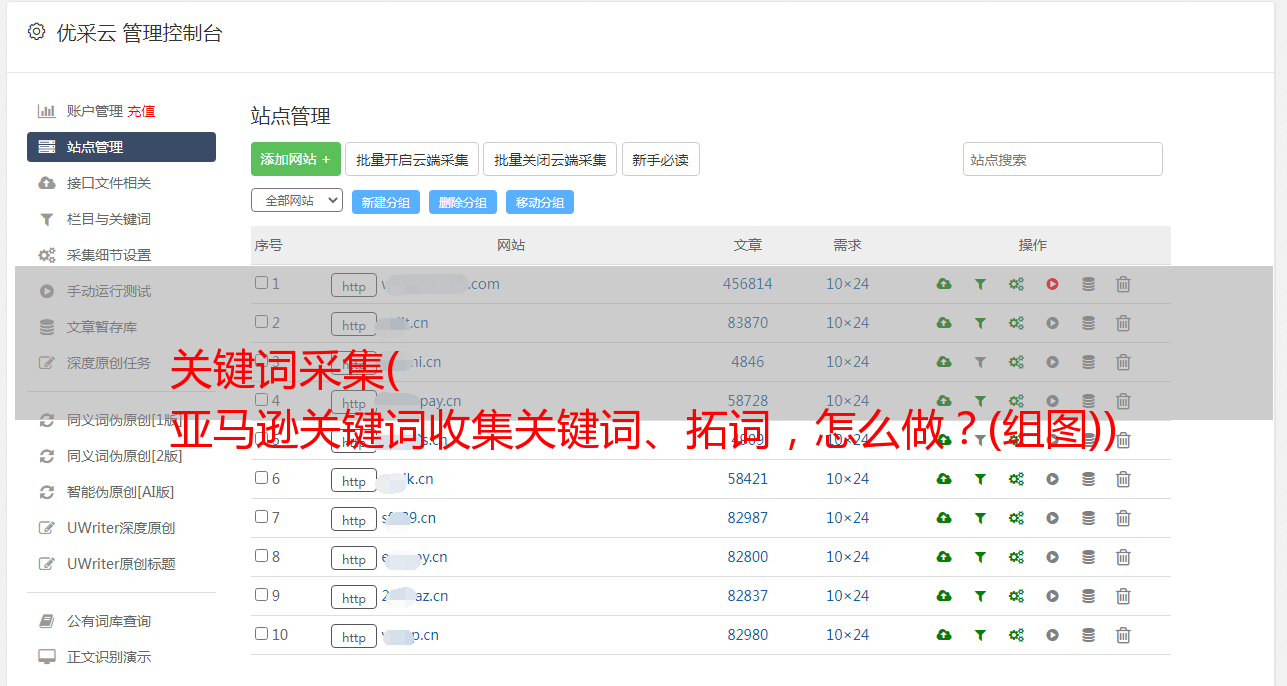
Task: Open the 全部网站 group dropdown
Action: (297, 201)
